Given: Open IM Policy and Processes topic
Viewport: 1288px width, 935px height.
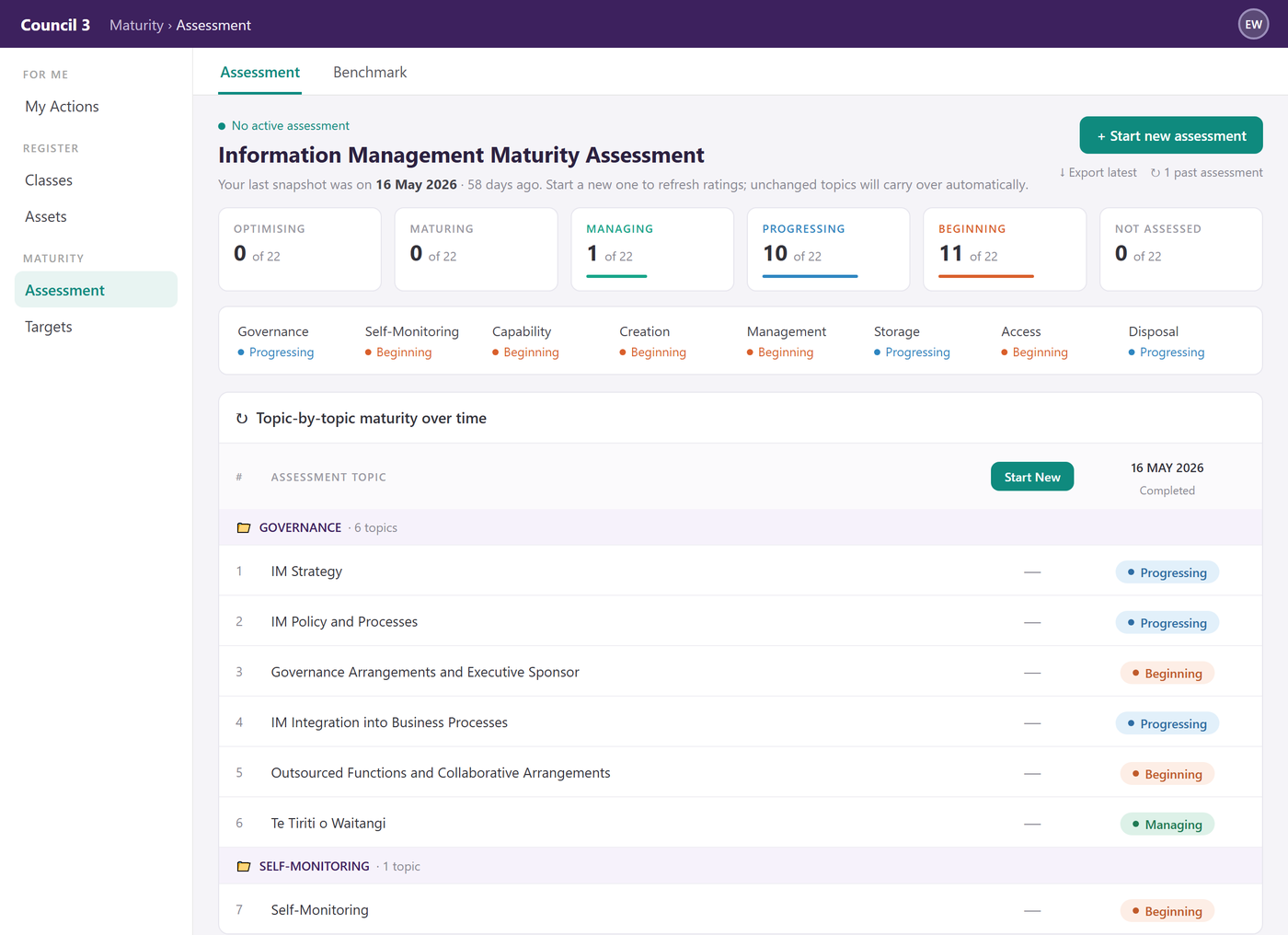Looking at the screenshot, I should 741,622.
